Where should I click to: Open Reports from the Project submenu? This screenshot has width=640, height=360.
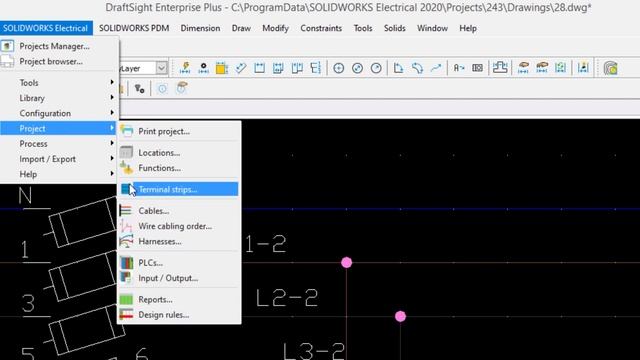click(179, 299)
